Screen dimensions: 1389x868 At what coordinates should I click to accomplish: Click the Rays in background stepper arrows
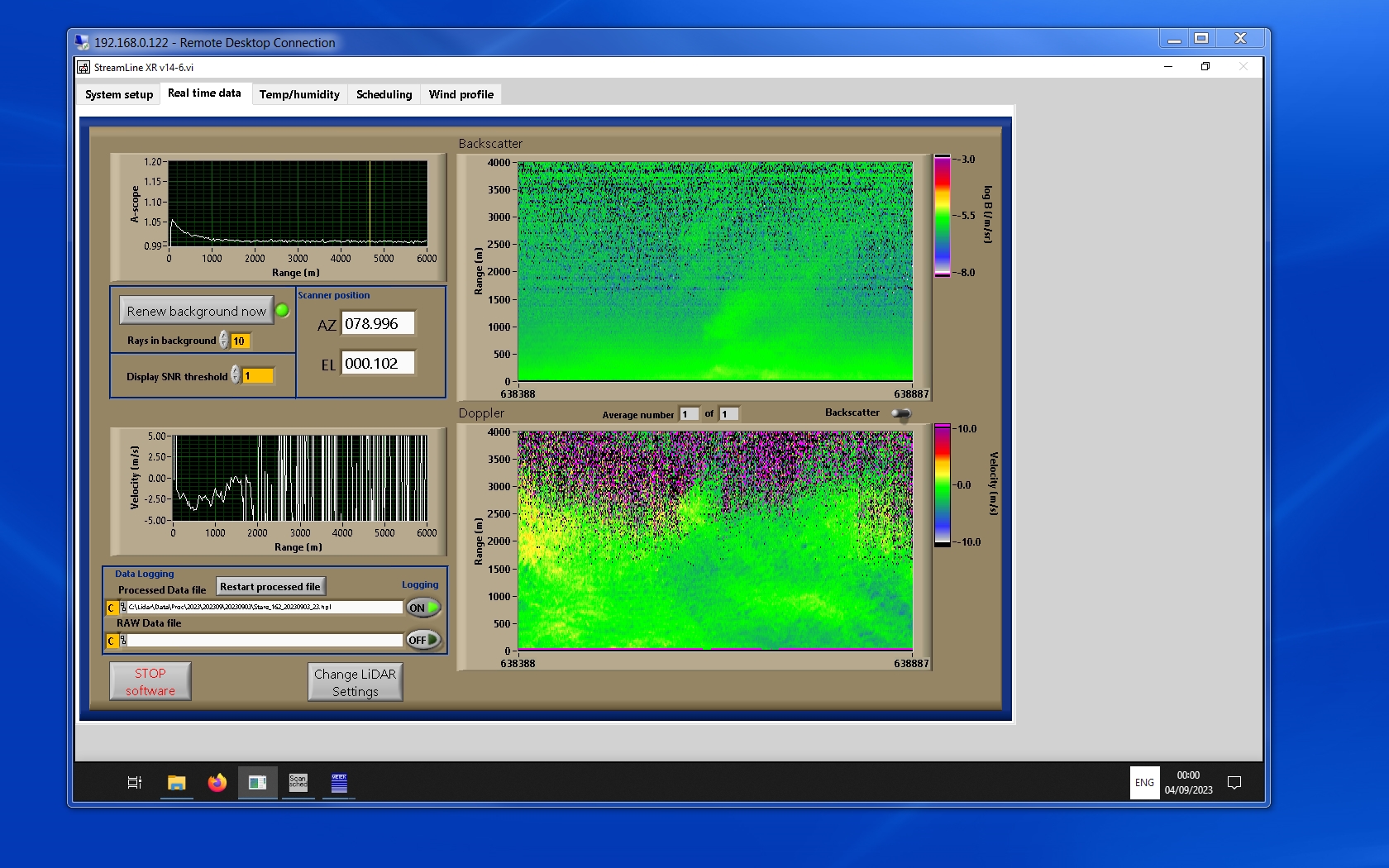pos(223,341)
